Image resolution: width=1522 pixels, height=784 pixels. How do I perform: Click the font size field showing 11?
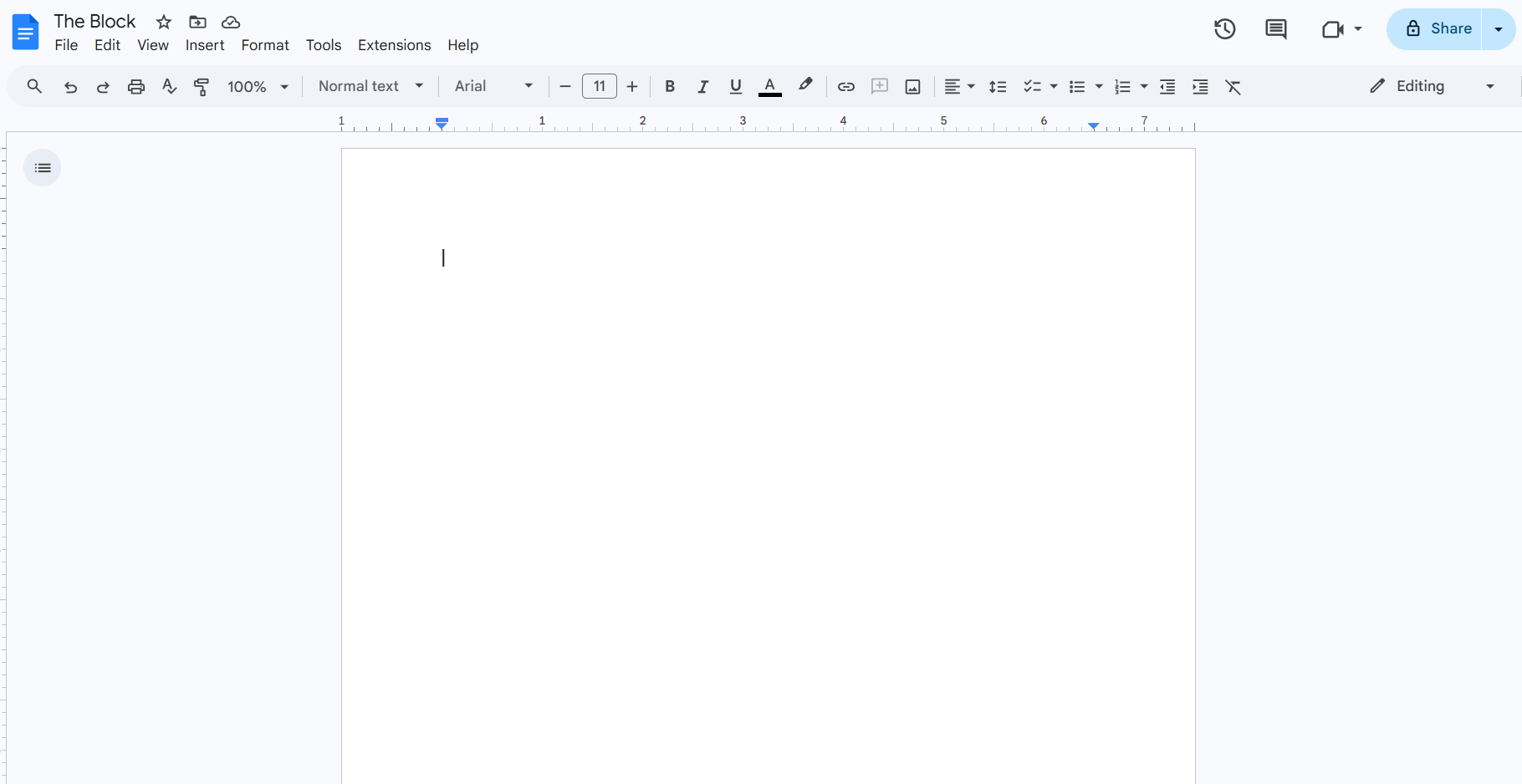pos(600,86)
